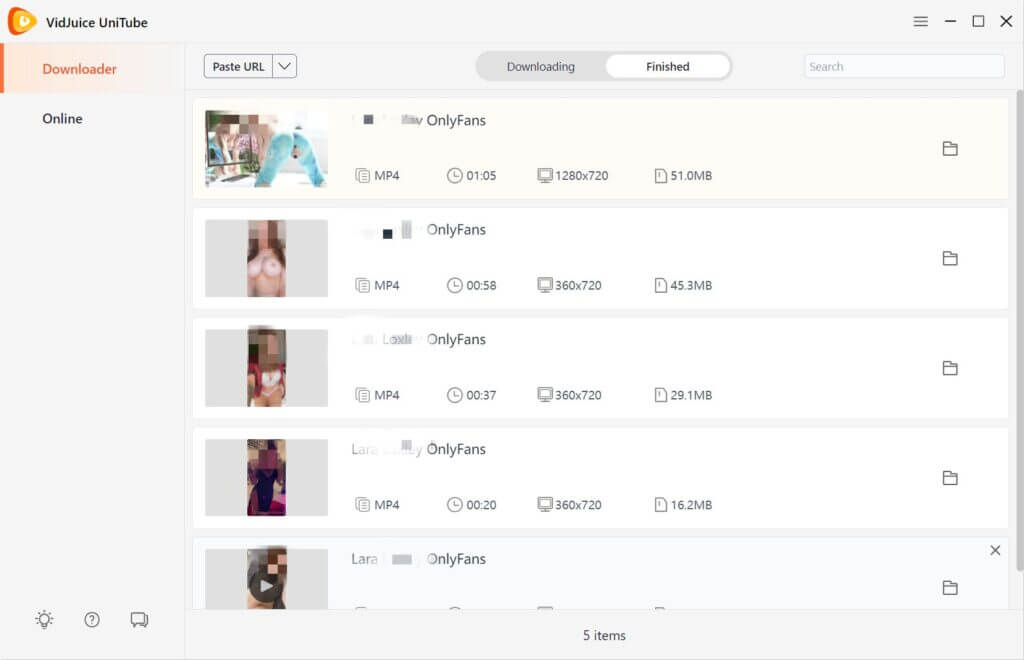Click the 5 items status text
The image size is (1024, 660).
[604, 635]
